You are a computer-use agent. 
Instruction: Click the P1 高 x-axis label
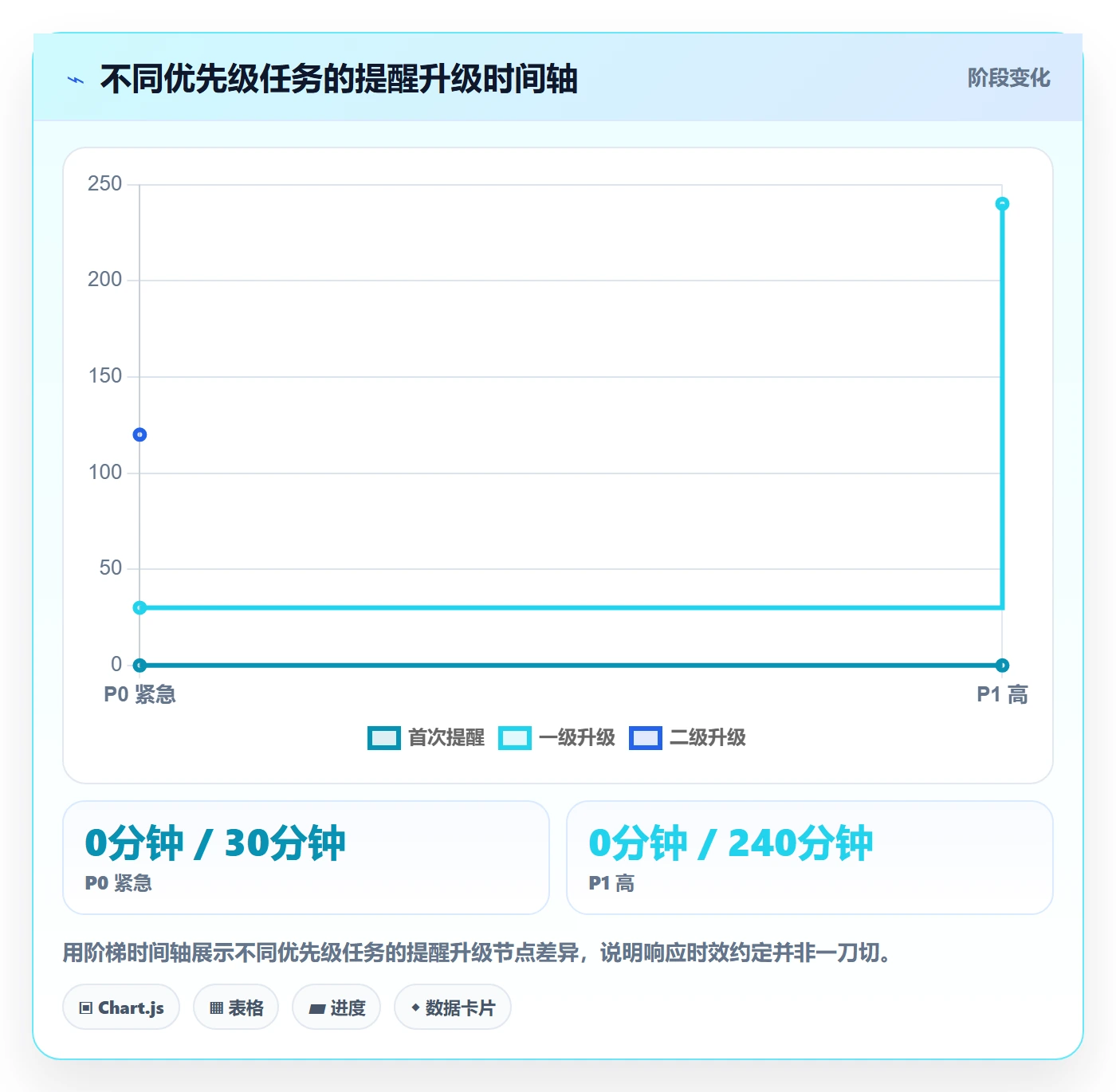tap(1002, 695)
